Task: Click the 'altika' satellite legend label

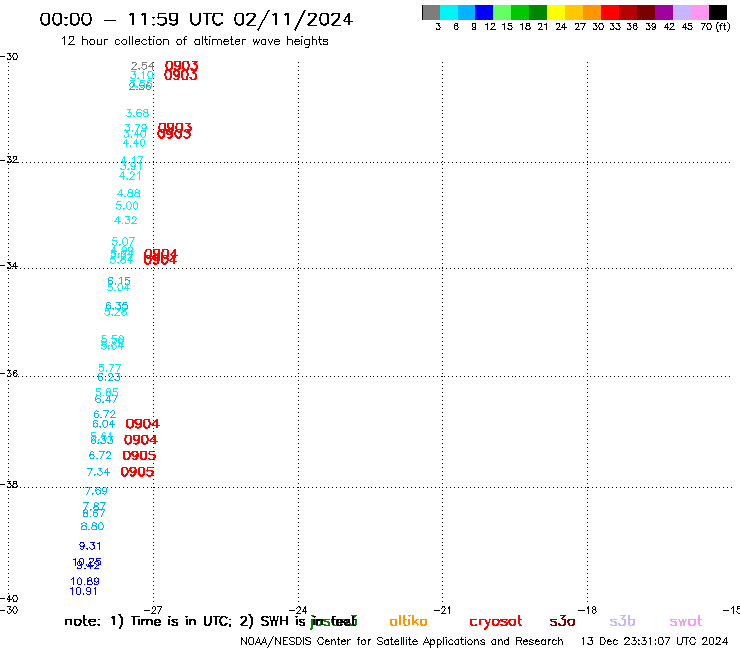Action: click(x=408, y=621)
